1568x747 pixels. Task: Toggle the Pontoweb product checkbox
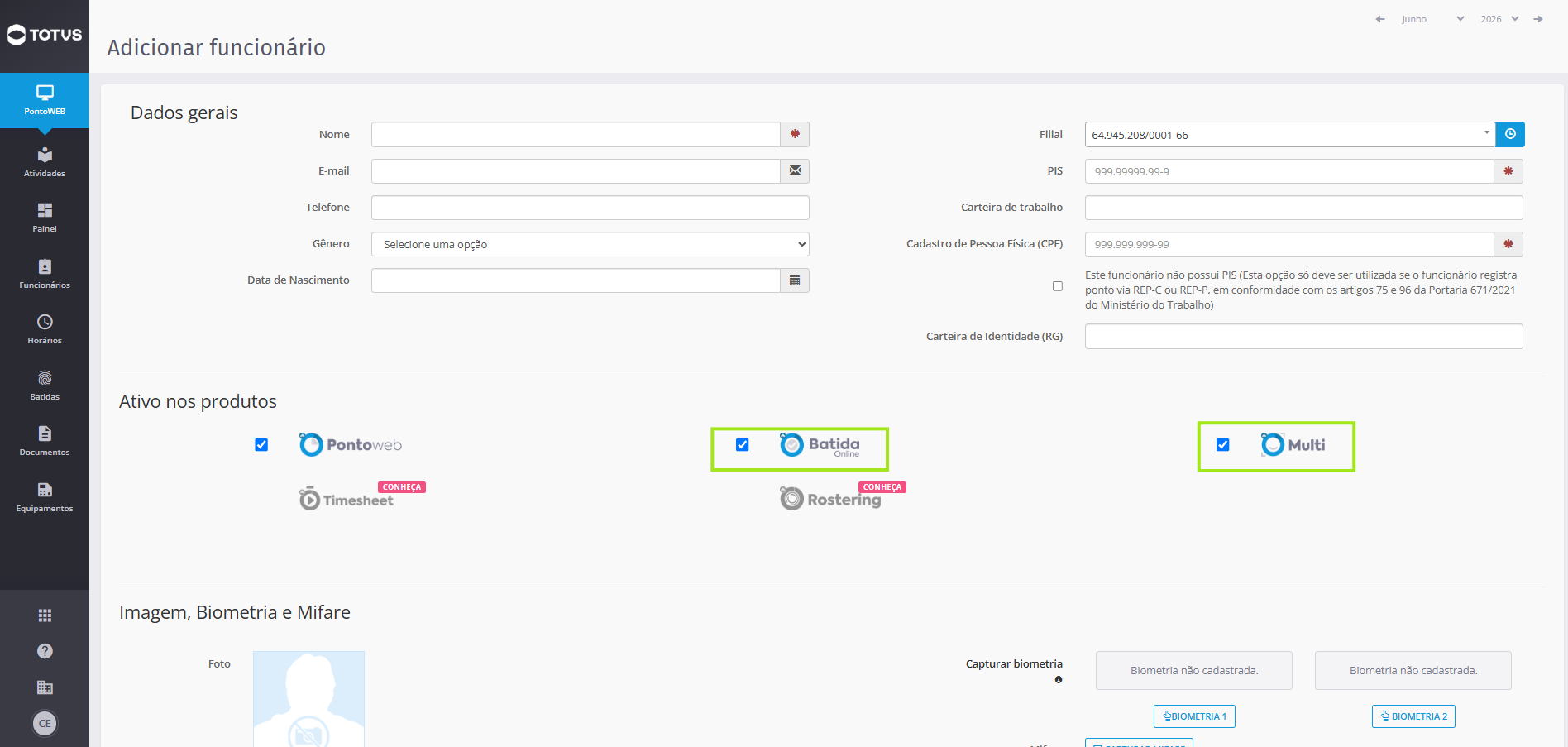pos(261,445)
